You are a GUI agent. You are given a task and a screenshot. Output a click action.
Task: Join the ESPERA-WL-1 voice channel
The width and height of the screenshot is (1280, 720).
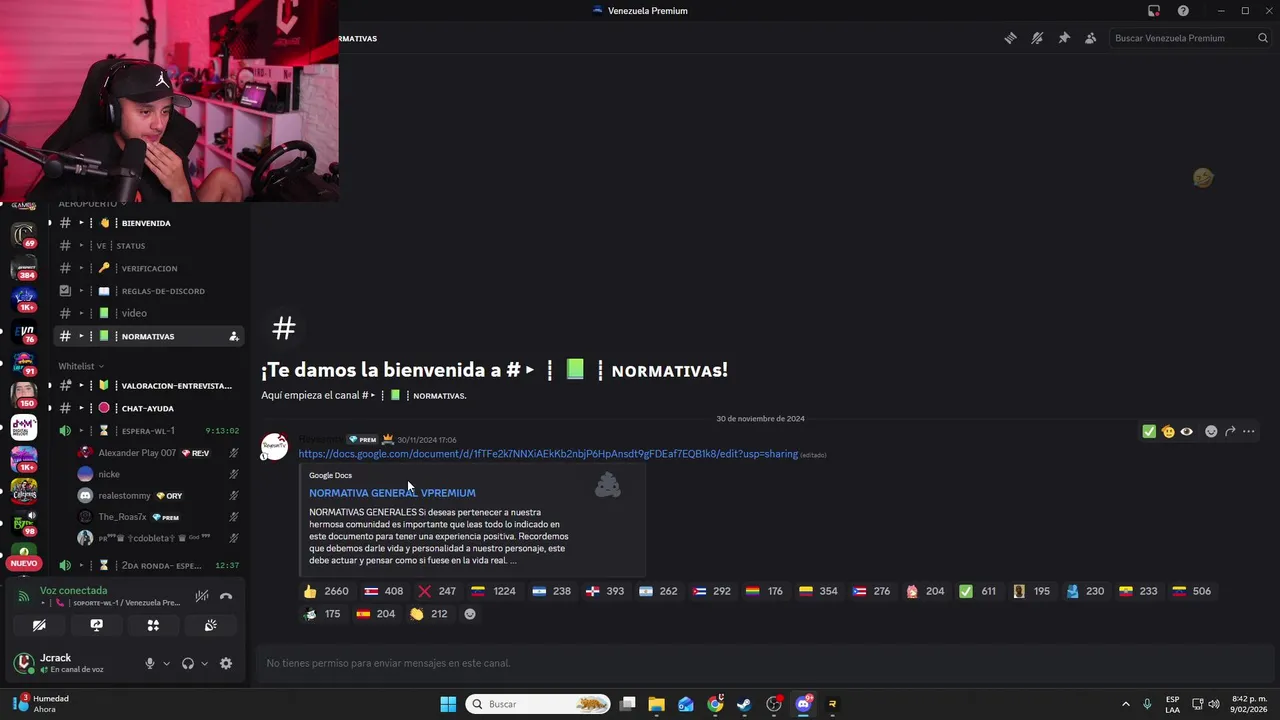tap(148, 431)
